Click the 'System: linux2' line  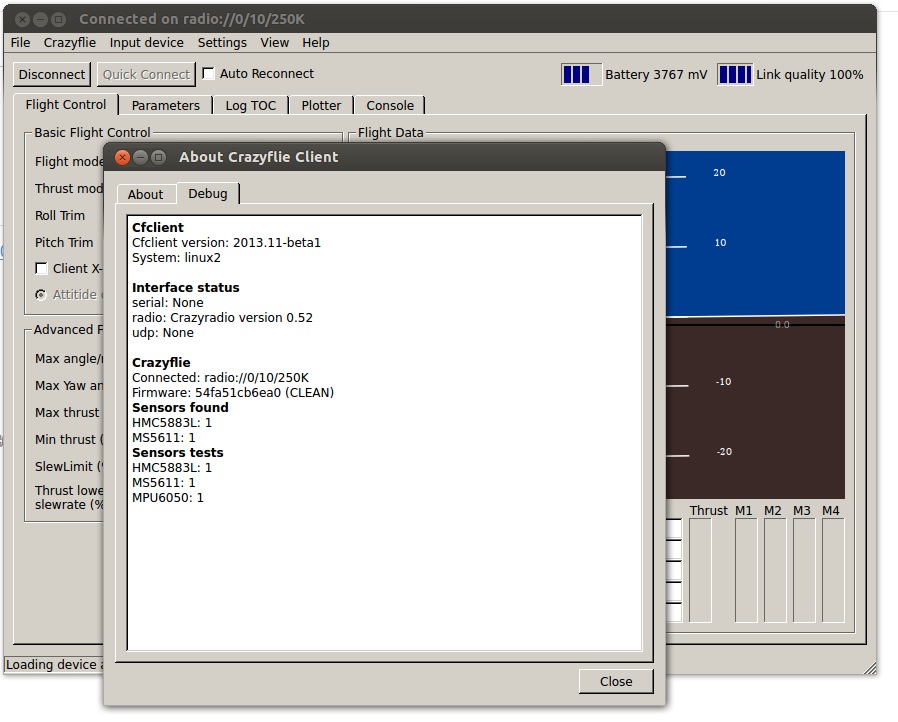176,258
